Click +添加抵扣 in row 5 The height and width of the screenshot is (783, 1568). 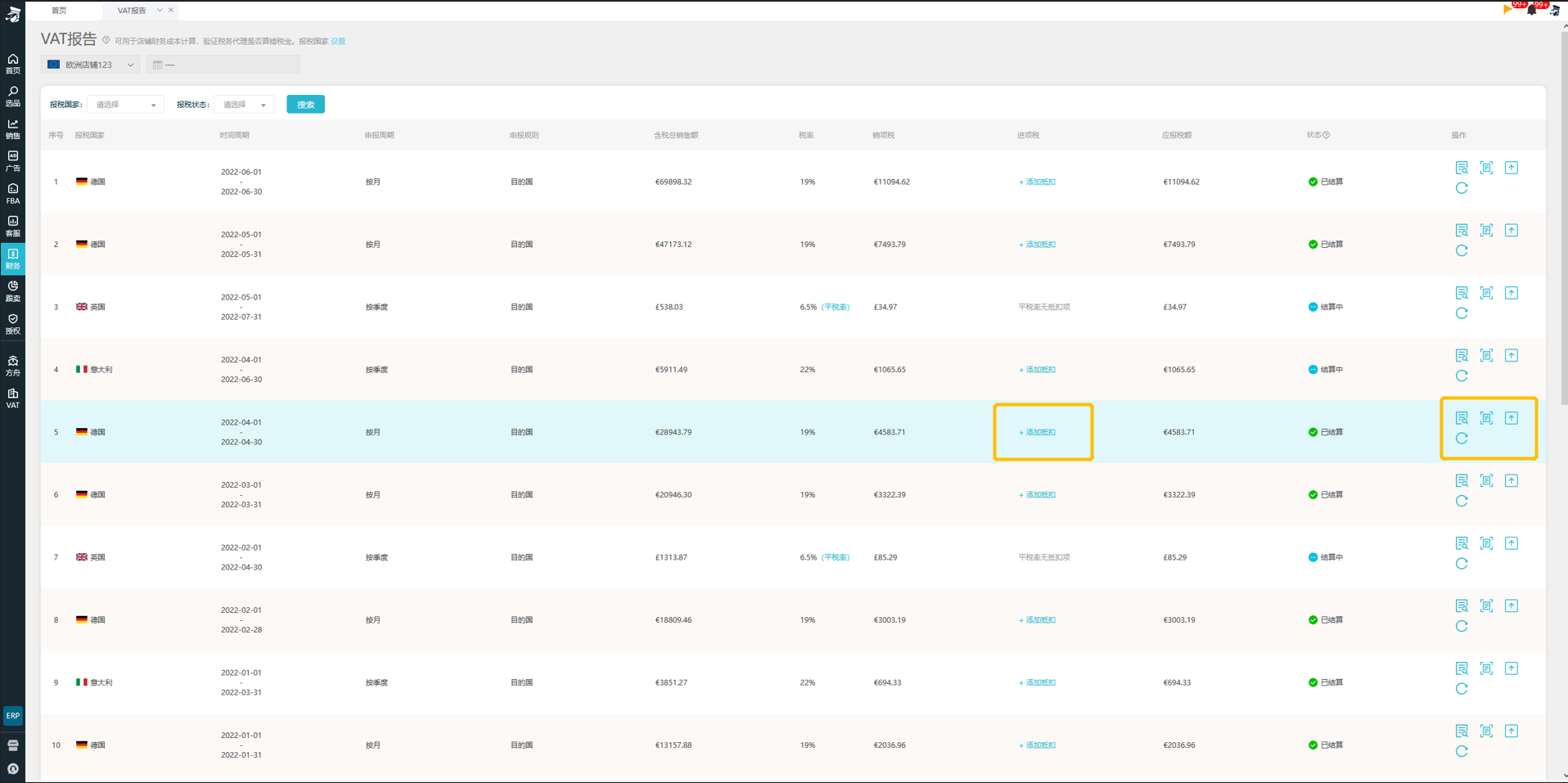coord(1037,432)
